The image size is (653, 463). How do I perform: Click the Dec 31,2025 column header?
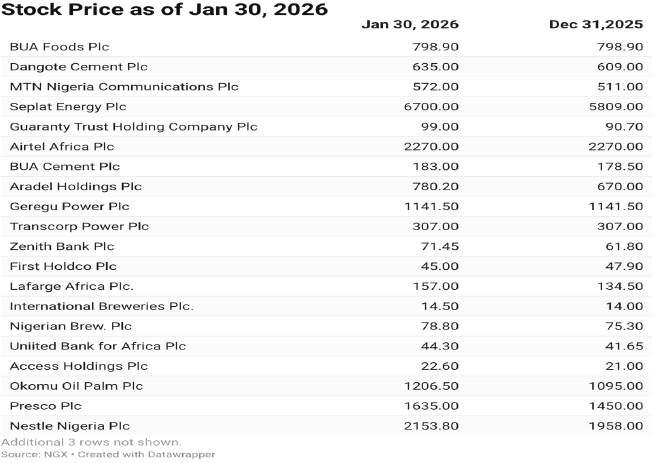[596, 24]
